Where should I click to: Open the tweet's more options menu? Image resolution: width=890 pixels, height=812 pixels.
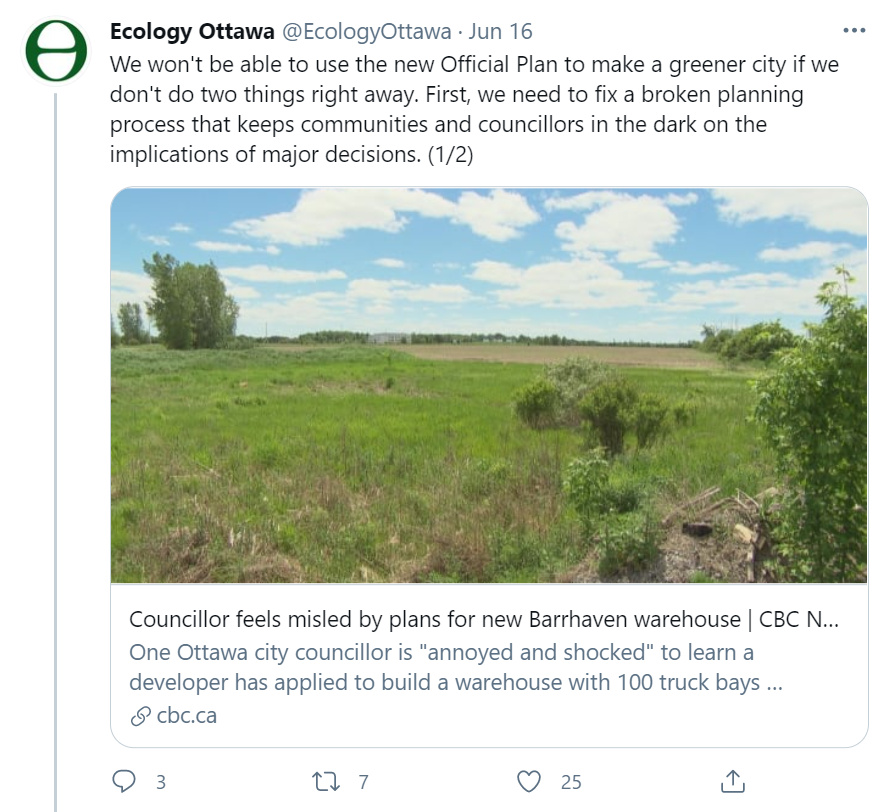point(854,31)
